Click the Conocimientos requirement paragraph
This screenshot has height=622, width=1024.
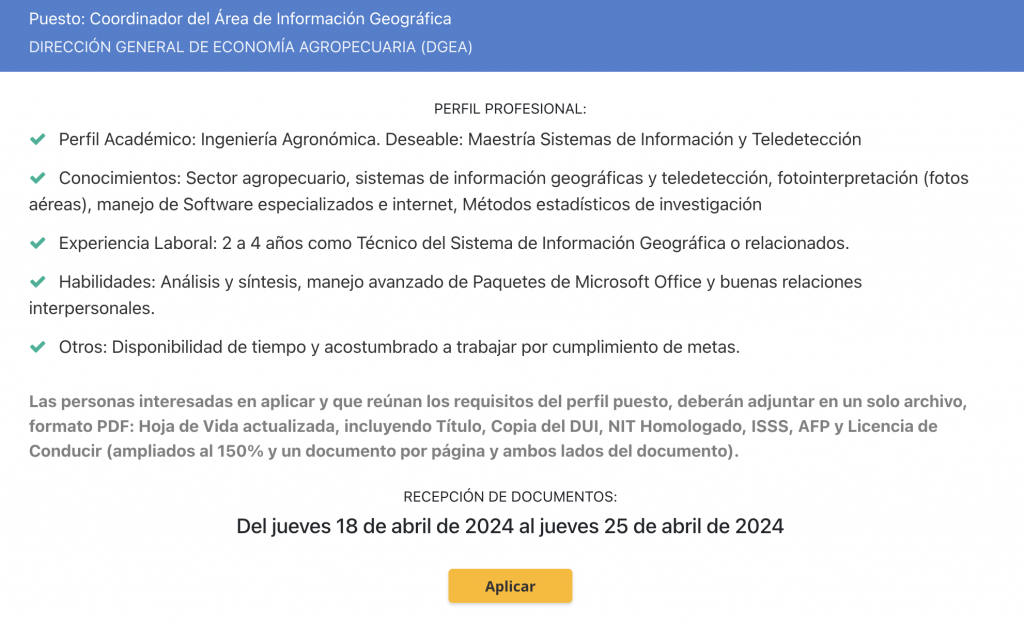point(499,191)
